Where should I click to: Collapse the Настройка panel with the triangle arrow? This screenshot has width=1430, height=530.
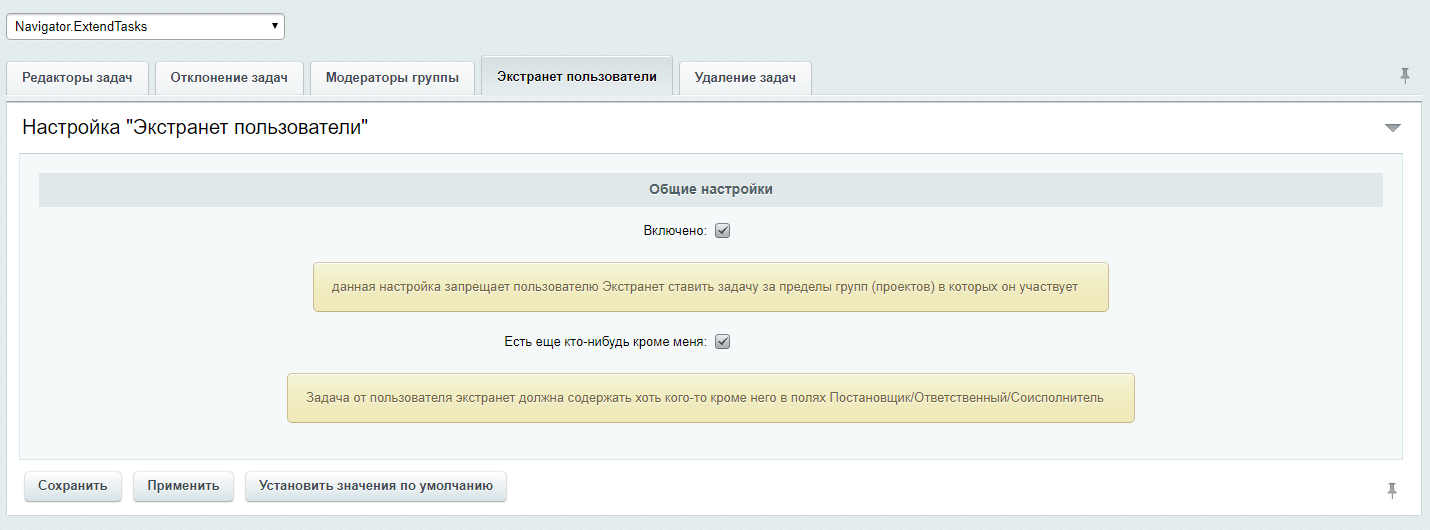pyautogui.click(x=1393, y=128)
